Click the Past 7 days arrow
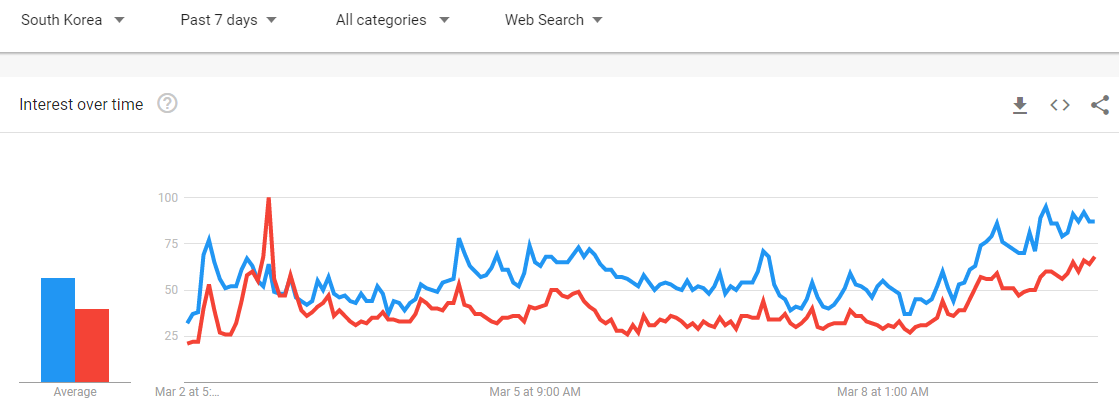Image resolution: width=1119 pixels, height=410 pixels. click(271, 20)
